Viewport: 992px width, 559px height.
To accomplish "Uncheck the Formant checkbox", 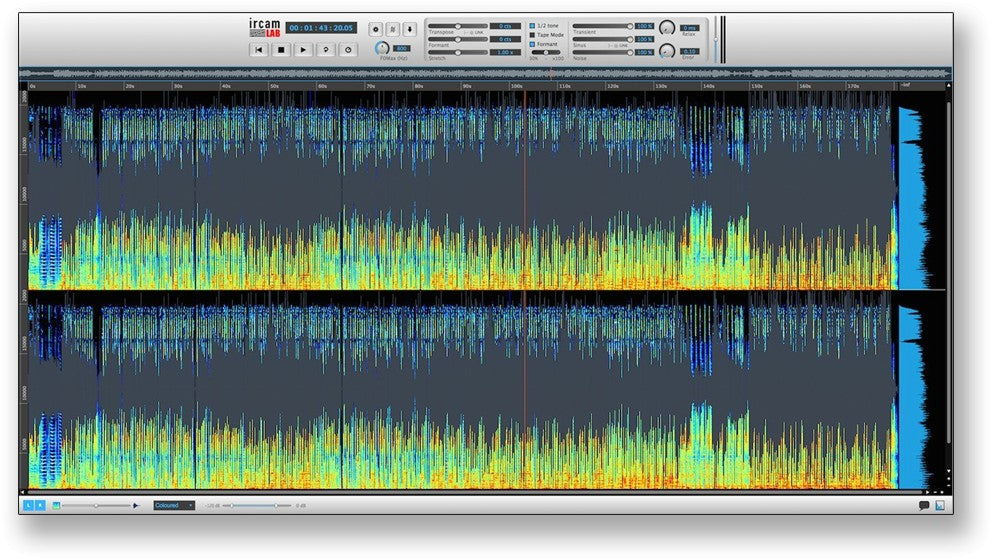I will pyautogui.click(x=532, y=44).
